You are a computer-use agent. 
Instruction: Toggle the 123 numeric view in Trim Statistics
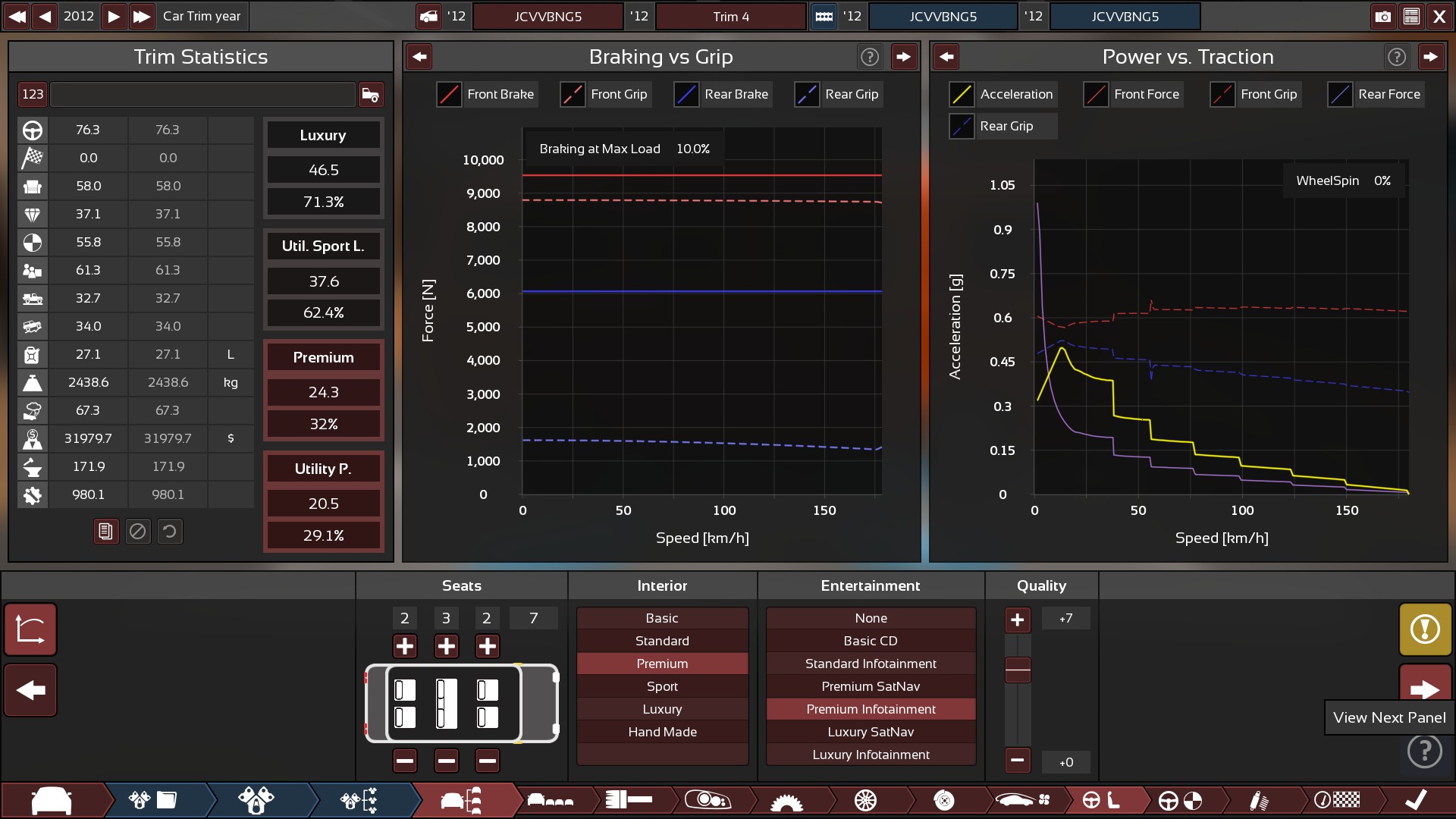coord(33,94)
